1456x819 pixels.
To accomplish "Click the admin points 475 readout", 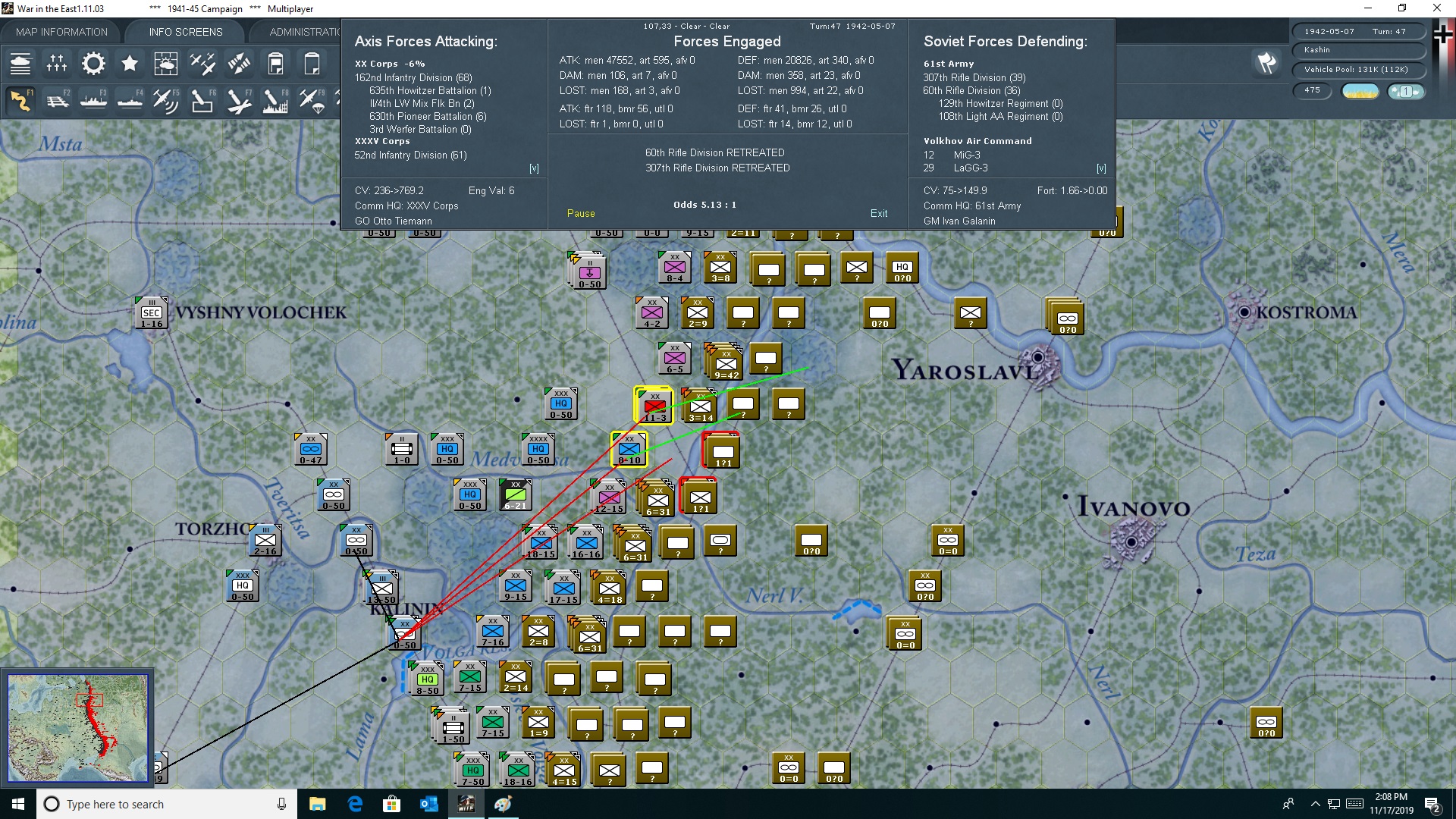I will (x=1312, y=90).
